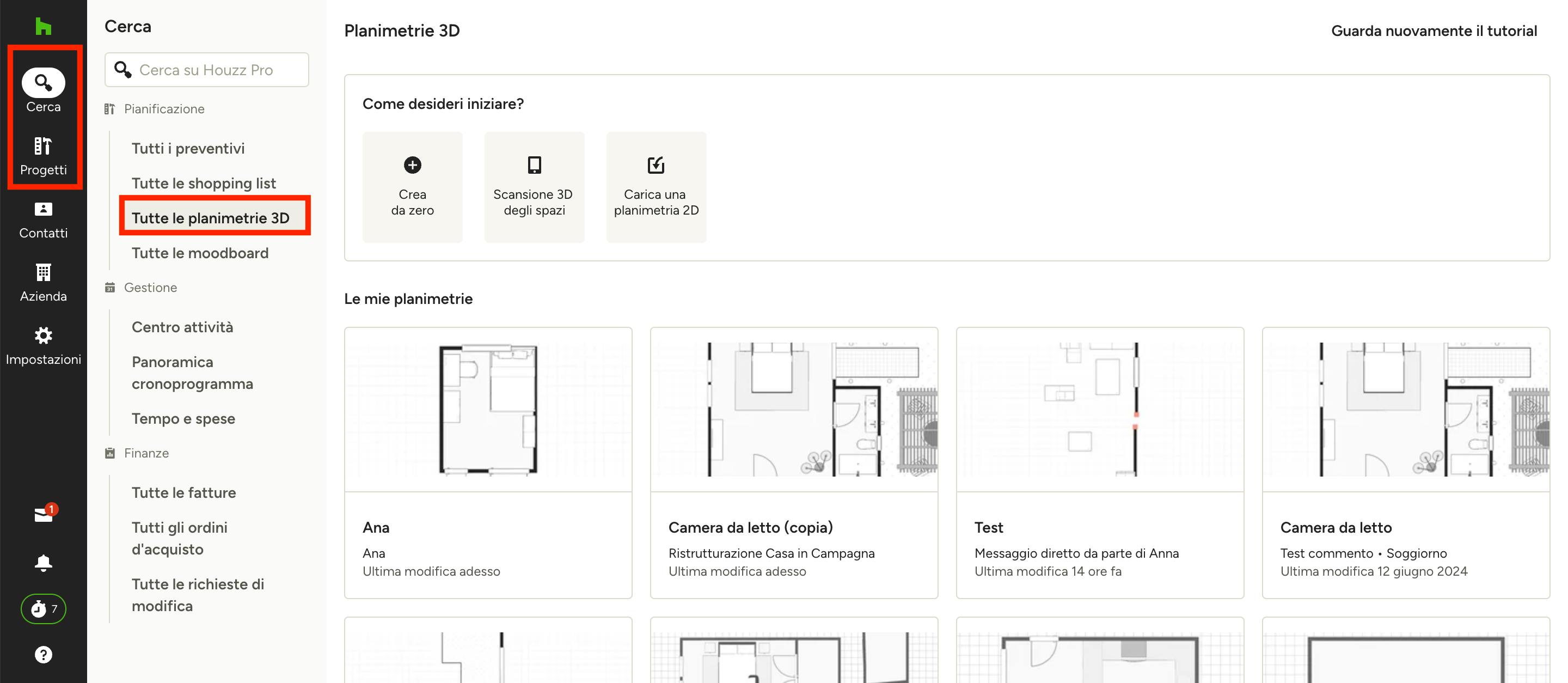Click the Pianificazione section heading

(164, 109)
